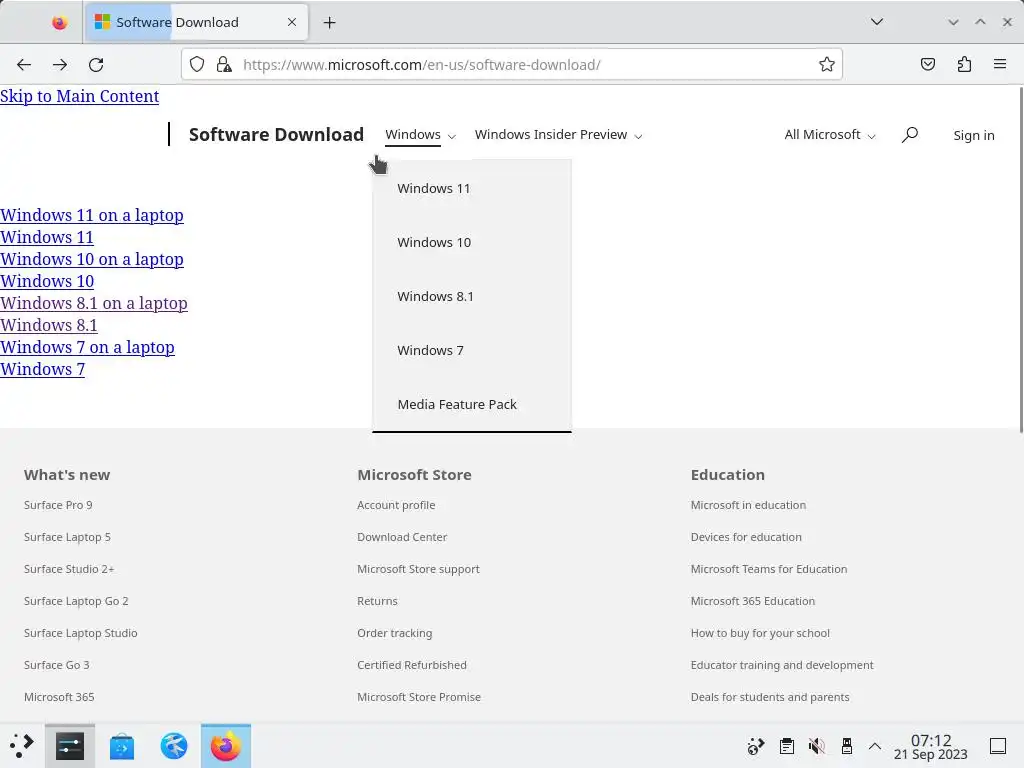
Task: Open System Settings from taskbar
Action: [70, 746]
